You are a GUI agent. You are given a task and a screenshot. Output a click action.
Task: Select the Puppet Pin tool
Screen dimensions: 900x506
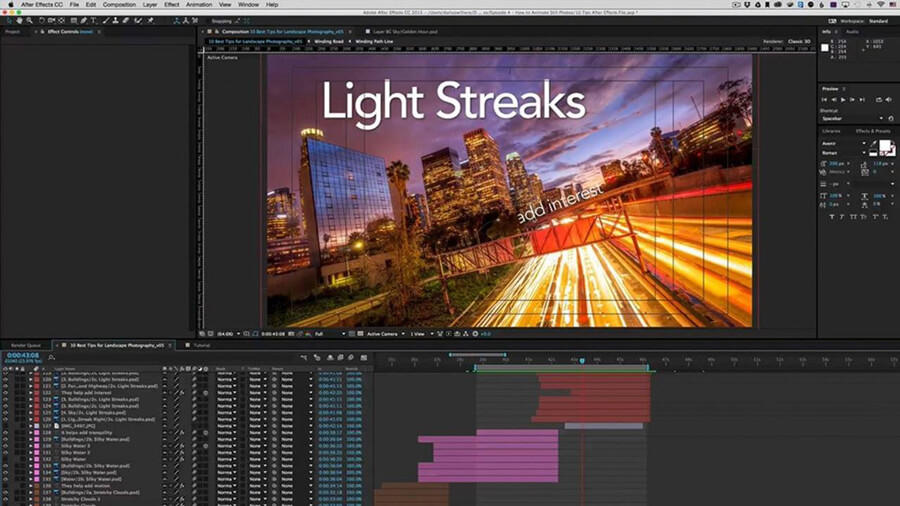point(150,21)
